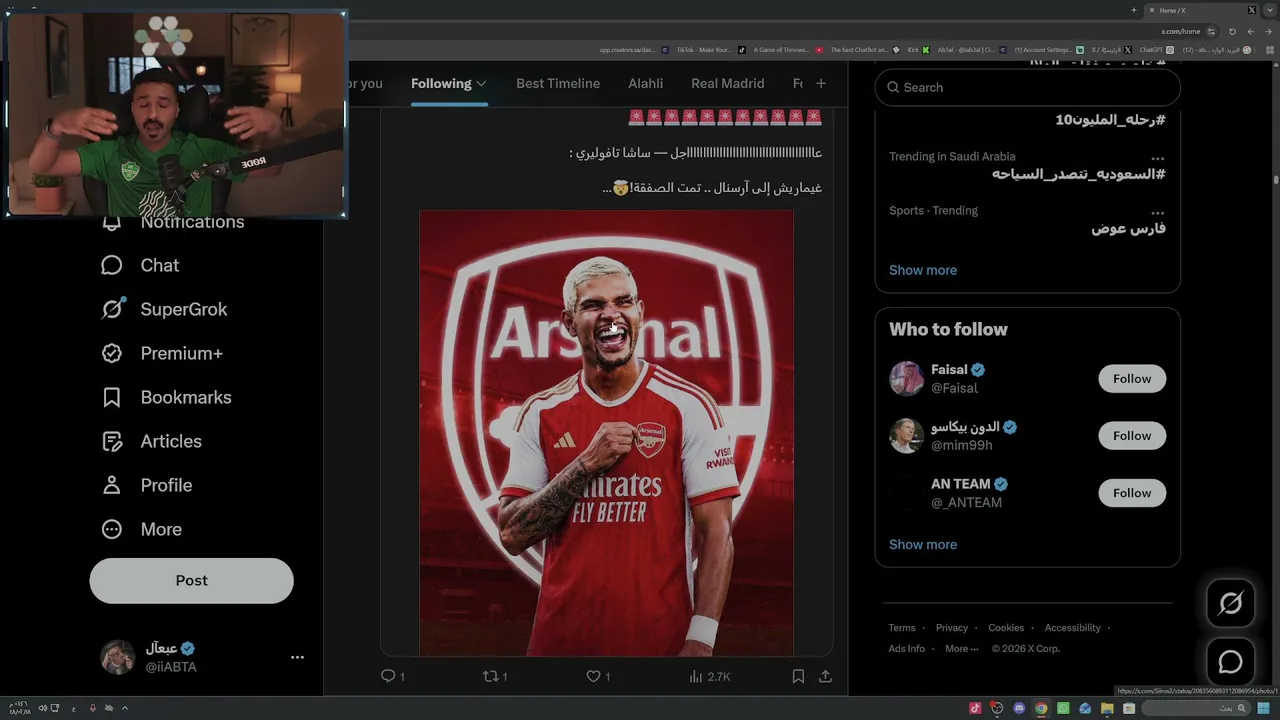This screenshot has height=720, width=1280.
Task: Click the X search field
Action: tap(1028, 87)
